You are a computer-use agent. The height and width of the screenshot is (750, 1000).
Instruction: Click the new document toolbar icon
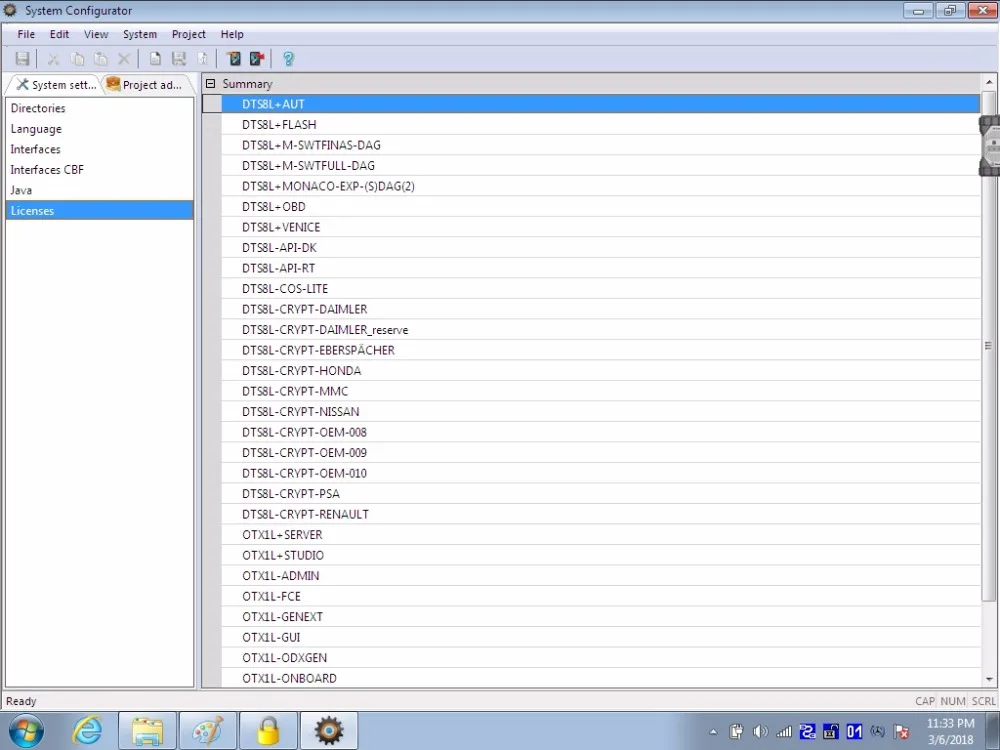tap(155, 59)
